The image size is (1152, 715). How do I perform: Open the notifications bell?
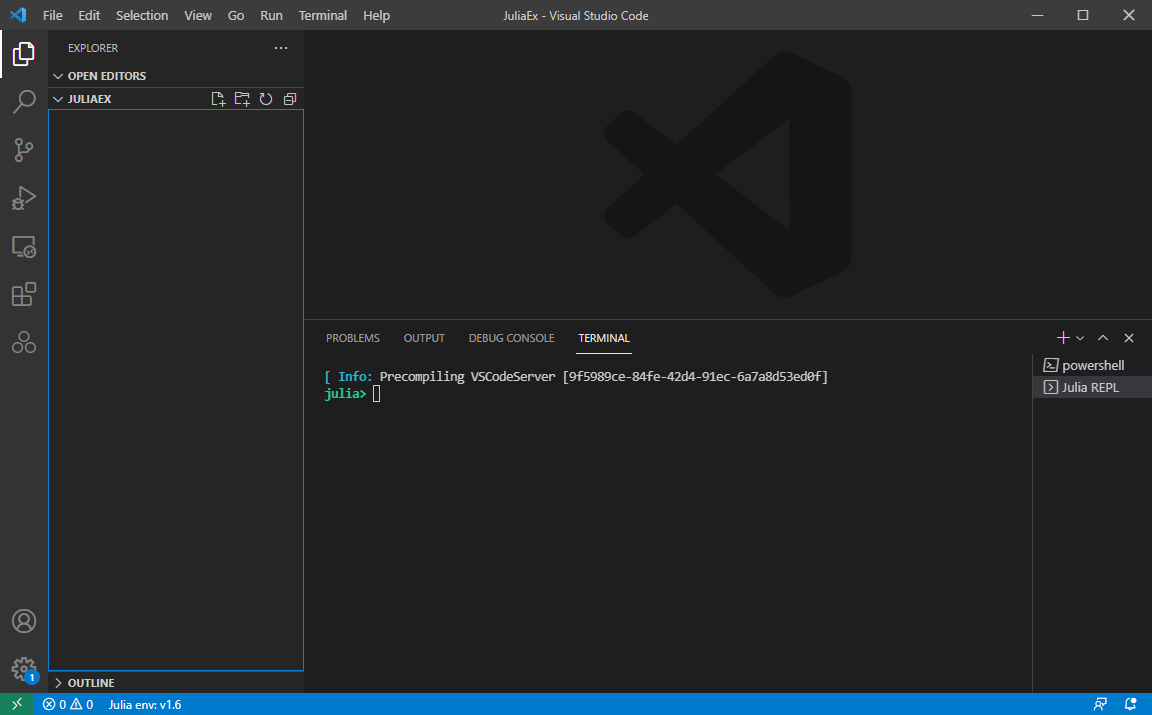tap(1131, 704)
